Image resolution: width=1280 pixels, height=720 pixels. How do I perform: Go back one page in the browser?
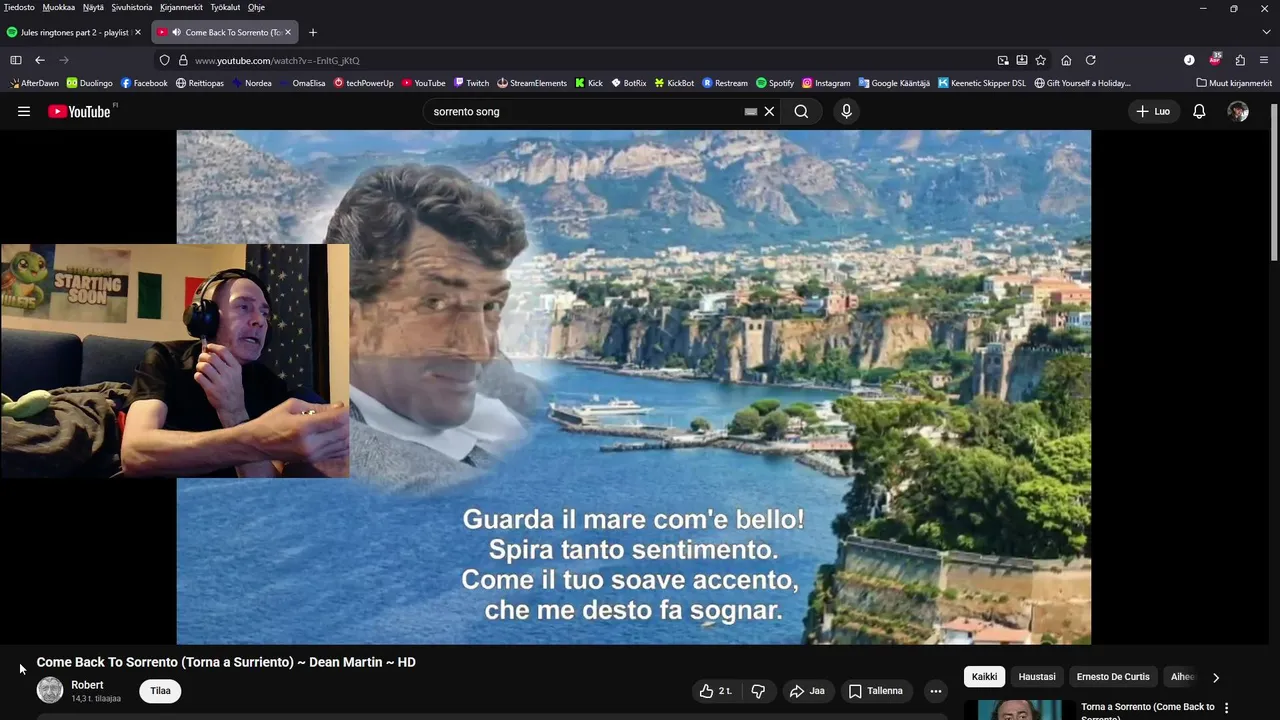pos(40,60)
